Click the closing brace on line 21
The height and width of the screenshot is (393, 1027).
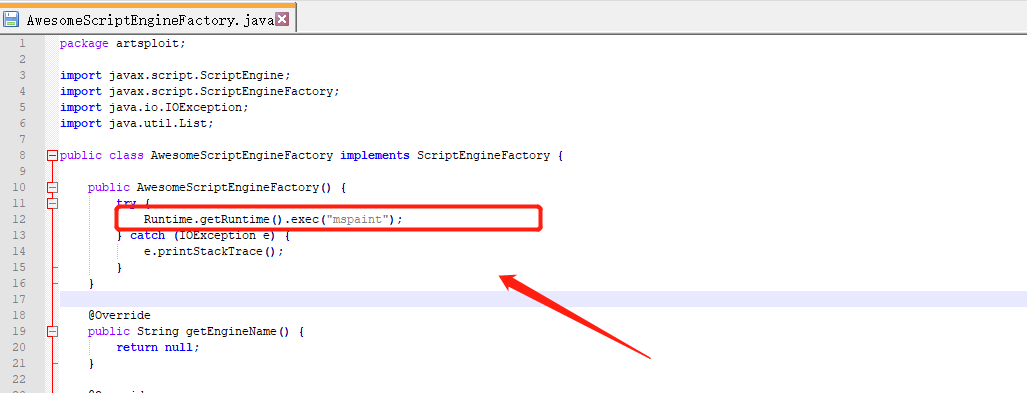tap(91, 364)
